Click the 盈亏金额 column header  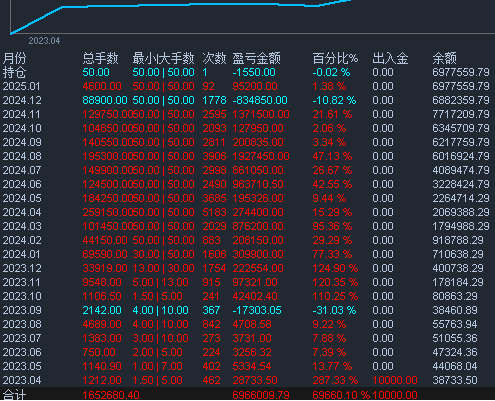[x=257, y=58]
